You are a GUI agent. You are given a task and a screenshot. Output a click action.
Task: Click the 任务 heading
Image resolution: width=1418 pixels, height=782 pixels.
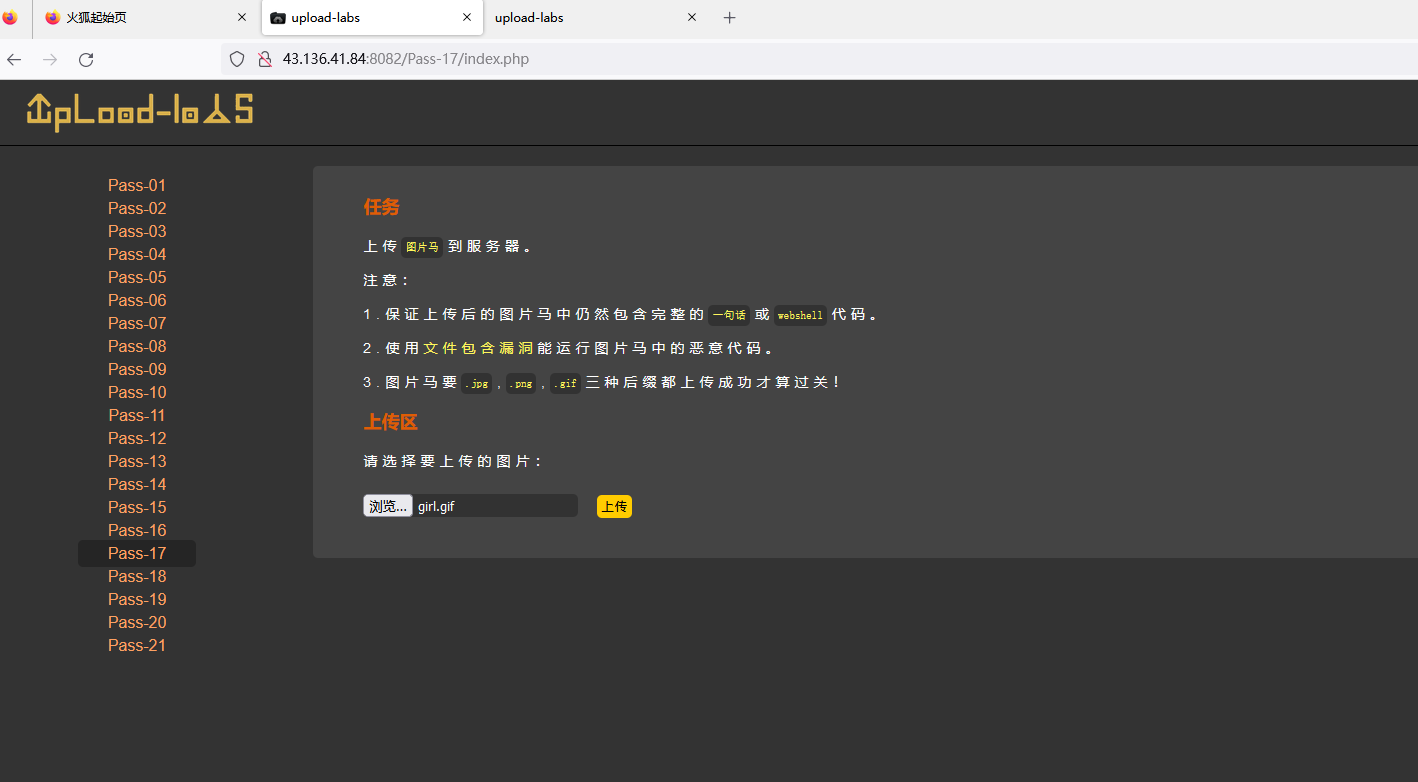point(382,207)
